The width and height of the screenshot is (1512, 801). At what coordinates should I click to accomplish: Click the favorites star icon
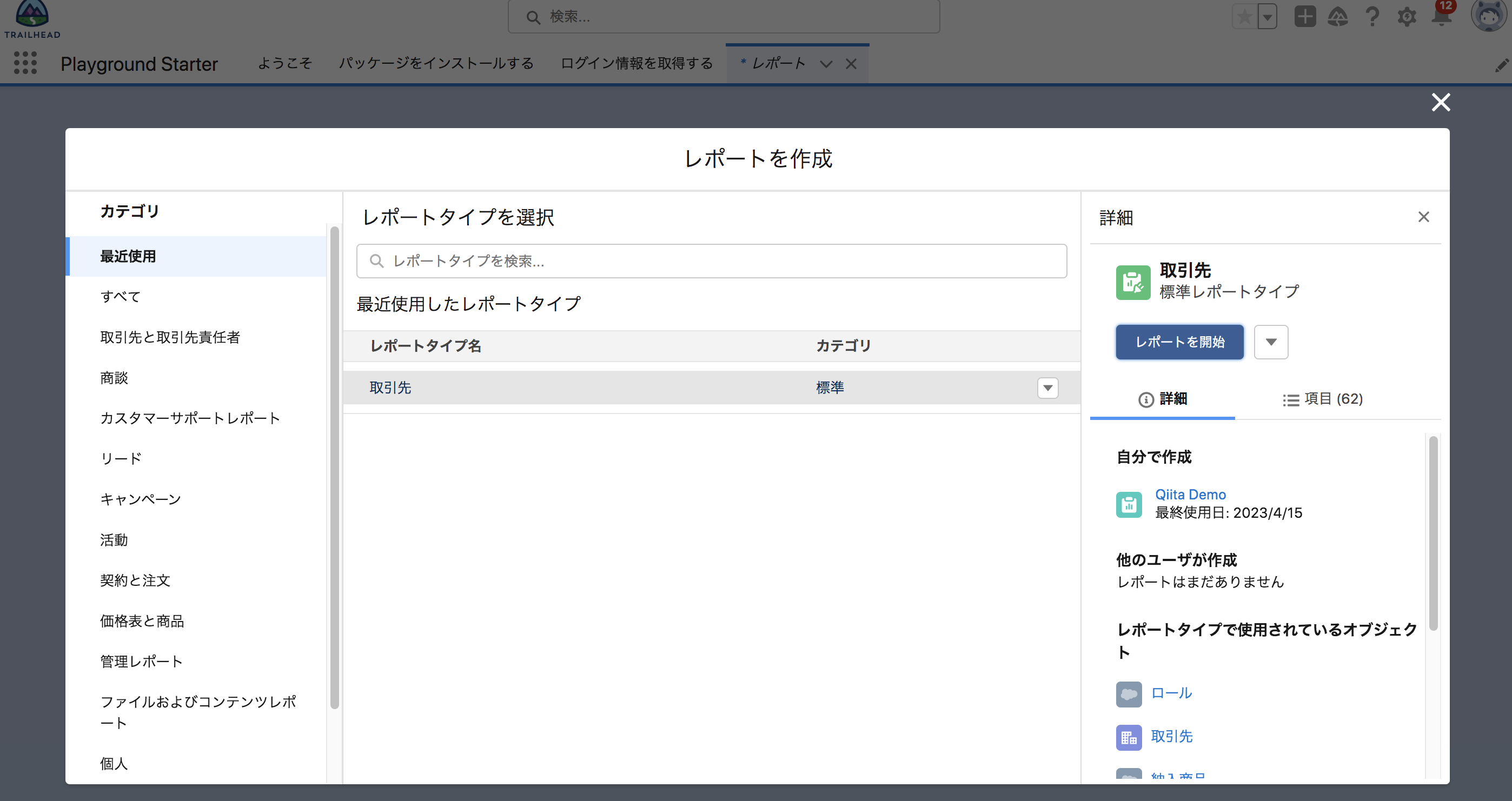pos(1244,17)
